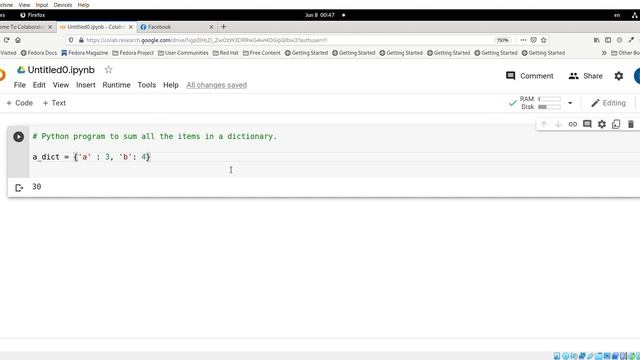Open the Firefox library icon
The width and height of the screenshot is (640, 360).
596,40
